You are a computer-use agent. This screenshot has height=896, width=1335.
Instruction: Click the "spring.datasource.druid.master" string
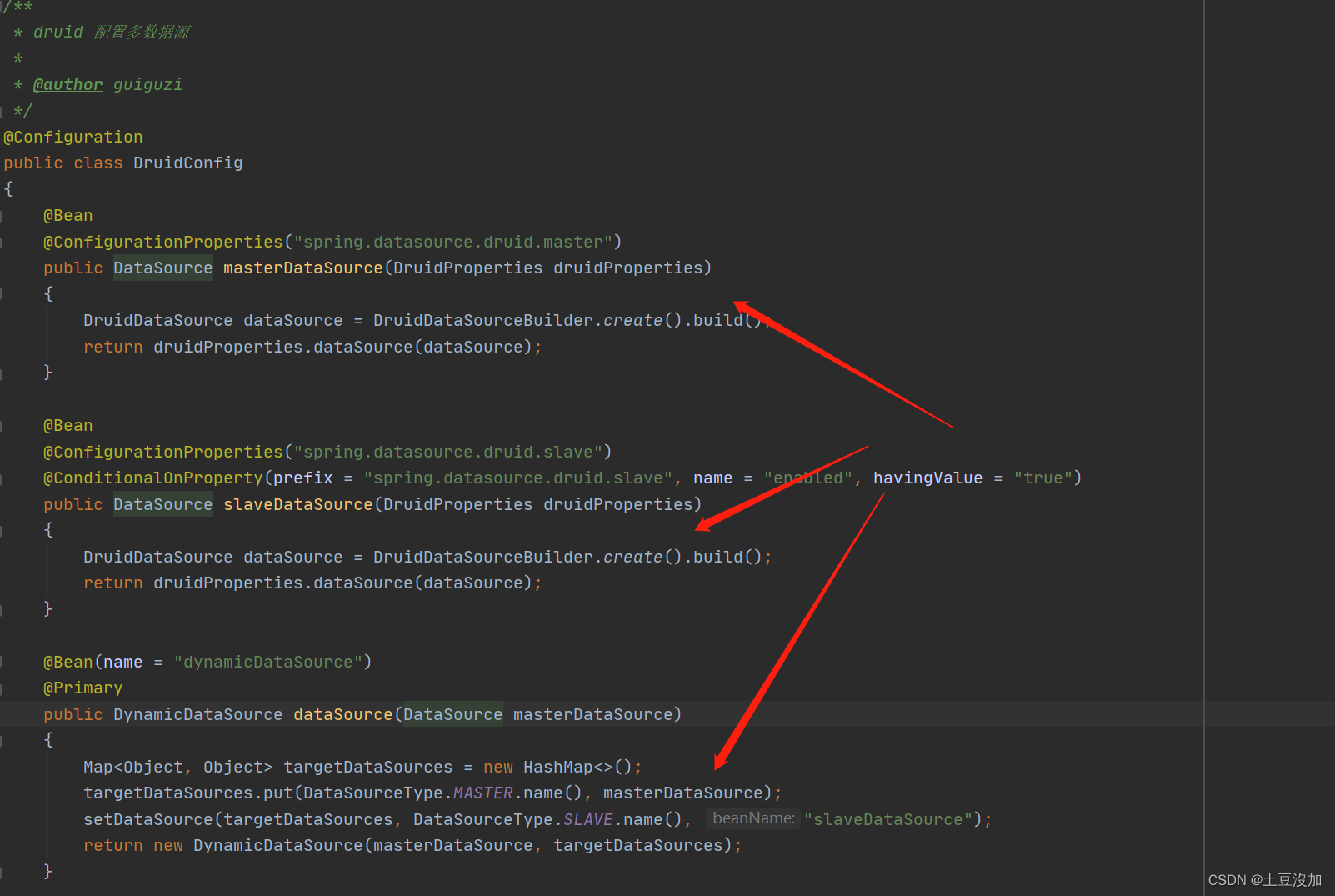[453, 242]
